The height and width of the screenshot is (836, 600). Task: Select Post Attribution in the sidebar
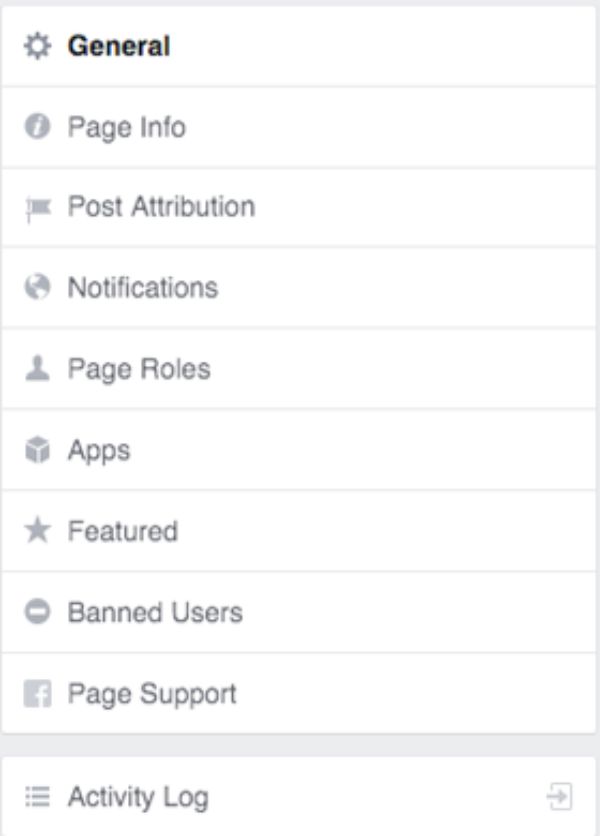click(161, 208)
